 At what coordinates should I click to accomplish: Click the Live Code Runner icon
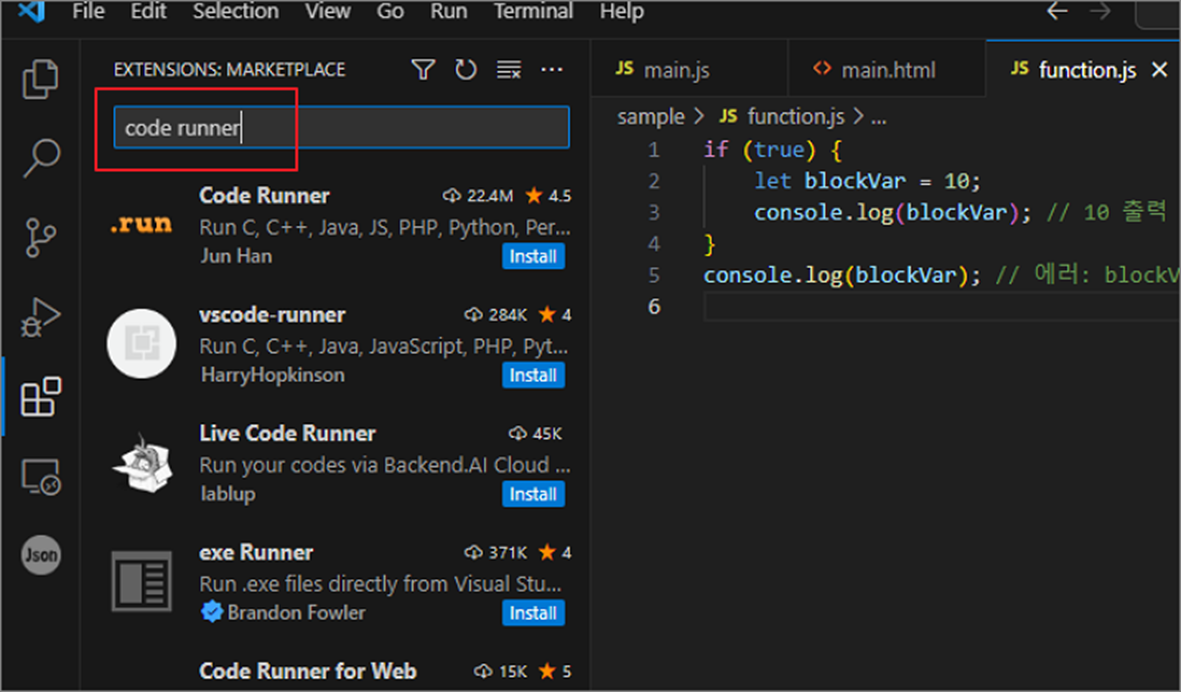tap(142, 462)
